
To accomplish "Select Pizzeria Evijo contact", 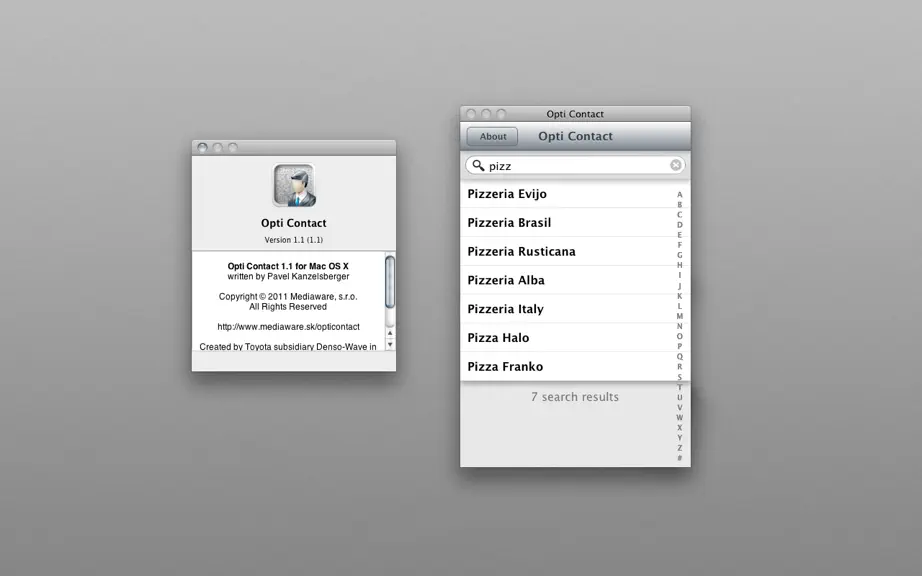I will coord(568,194).
